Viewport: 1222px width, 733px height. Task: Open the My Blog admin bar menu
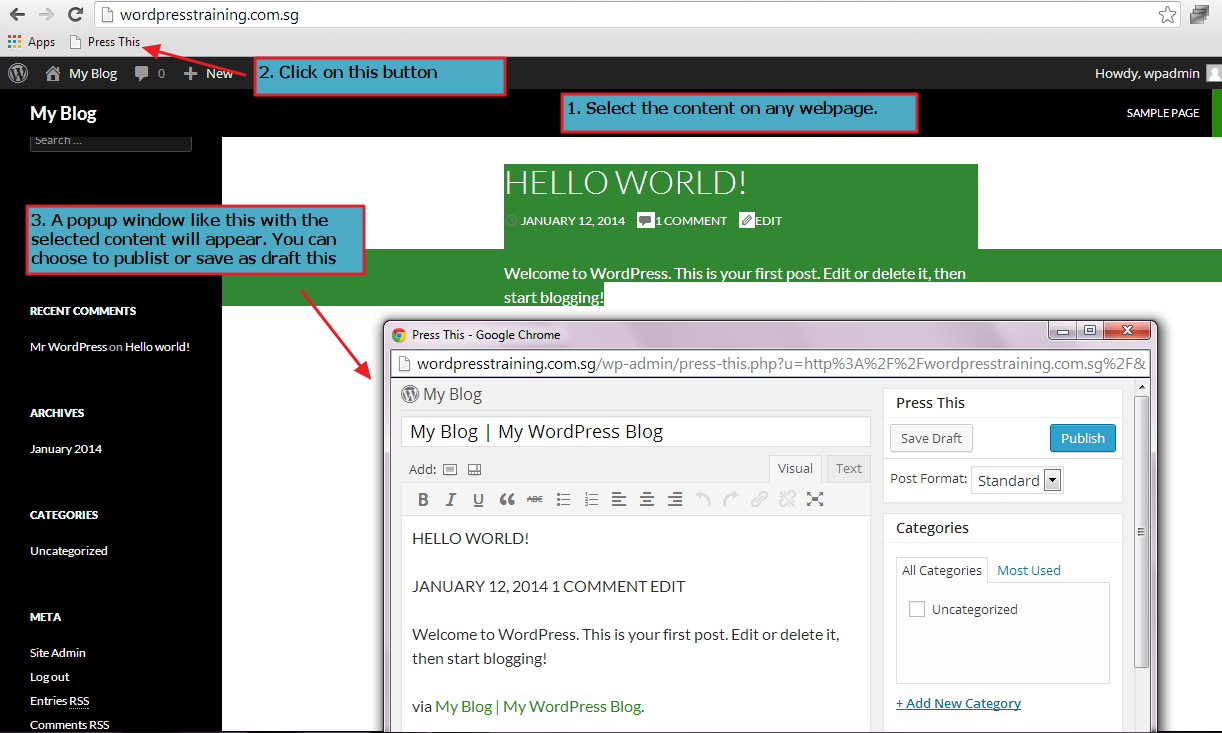[x=81, y=73]
